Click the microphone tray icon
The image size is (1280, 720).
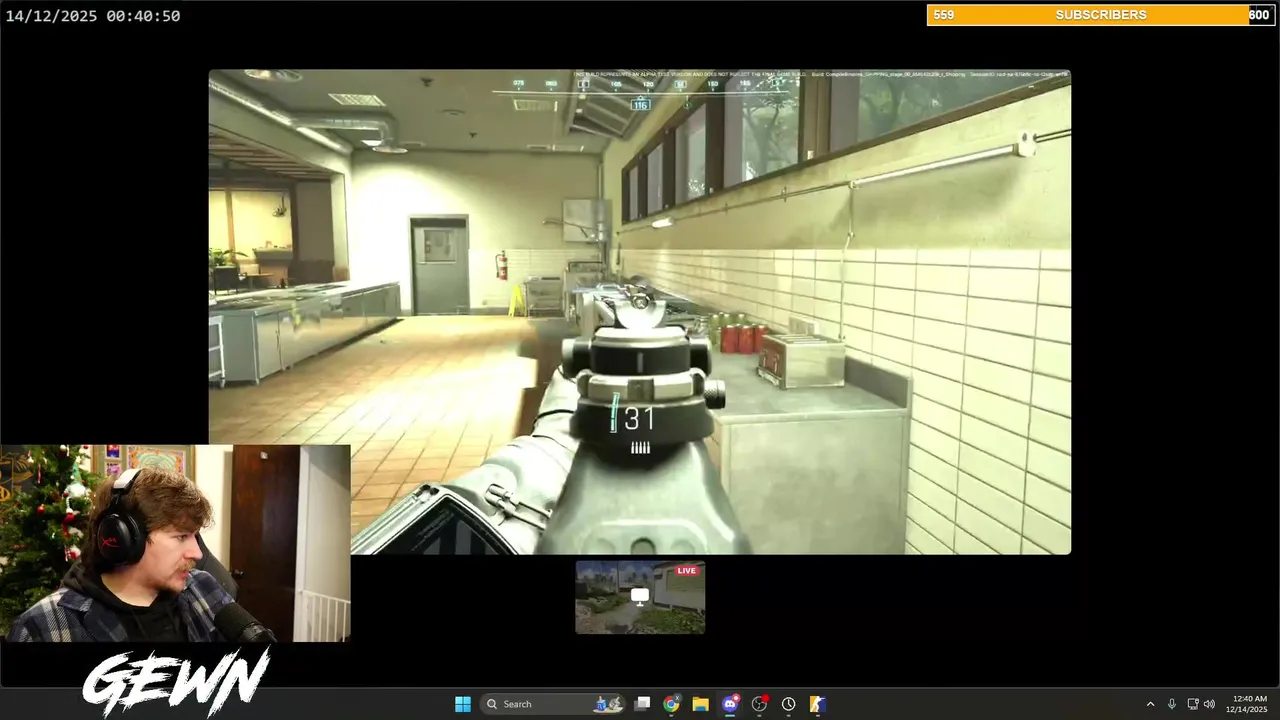pyautogui.click(x=1172, y=704)
